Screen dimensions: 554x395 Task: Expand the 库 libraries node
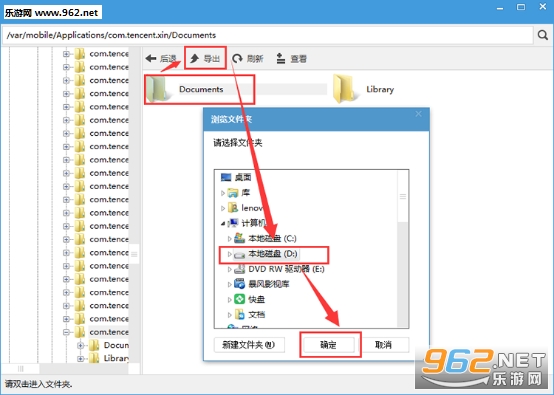(x=223, y=193)
